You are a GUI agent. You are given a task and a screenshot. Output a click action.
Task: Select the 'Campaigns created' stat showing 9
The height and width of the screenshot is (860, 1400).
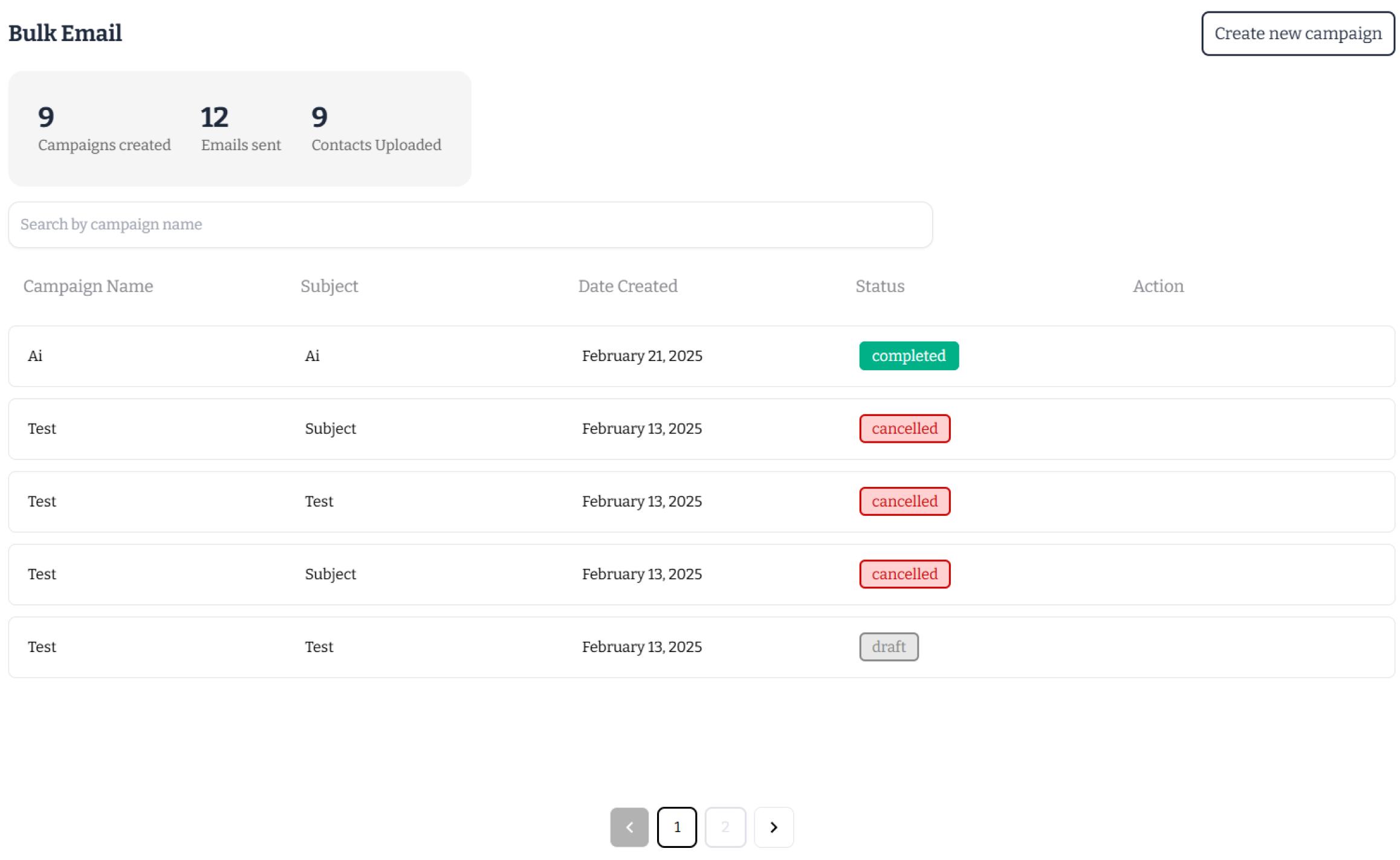(104, 128)
